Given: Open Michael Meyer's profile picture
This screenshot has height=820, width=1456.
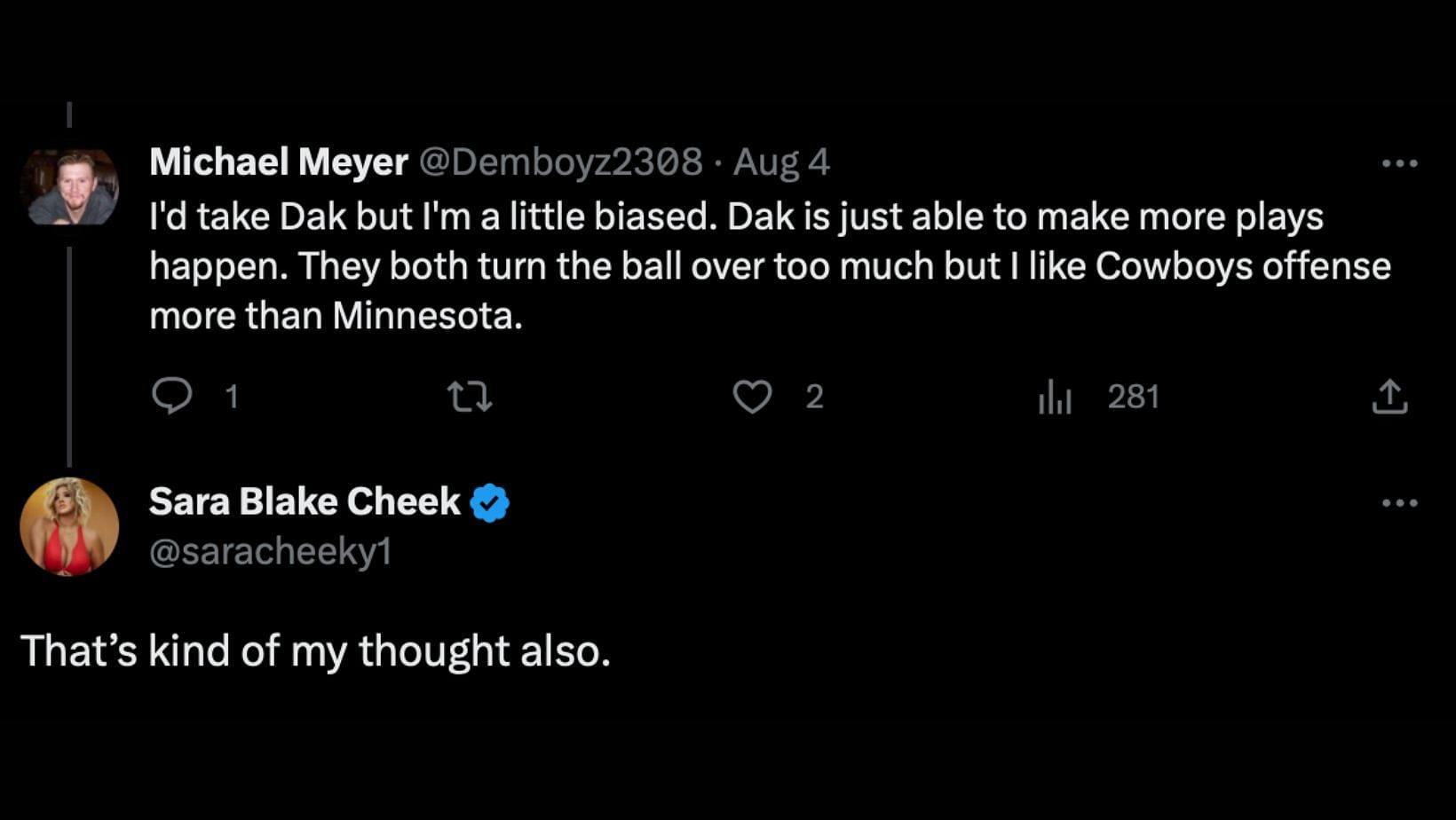Looking at the screenshot, I should point(69,187).
